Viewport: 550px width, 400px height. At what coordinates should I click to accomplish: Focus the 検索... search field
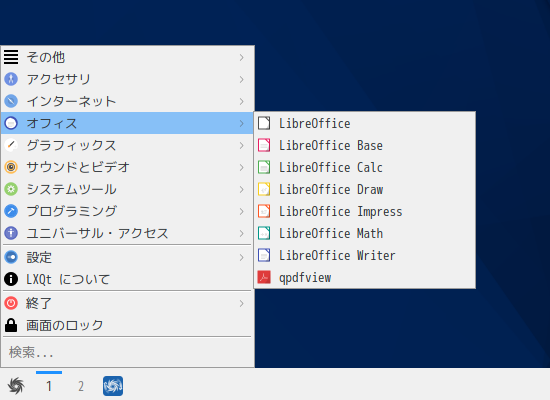click(x=127, y=352)
